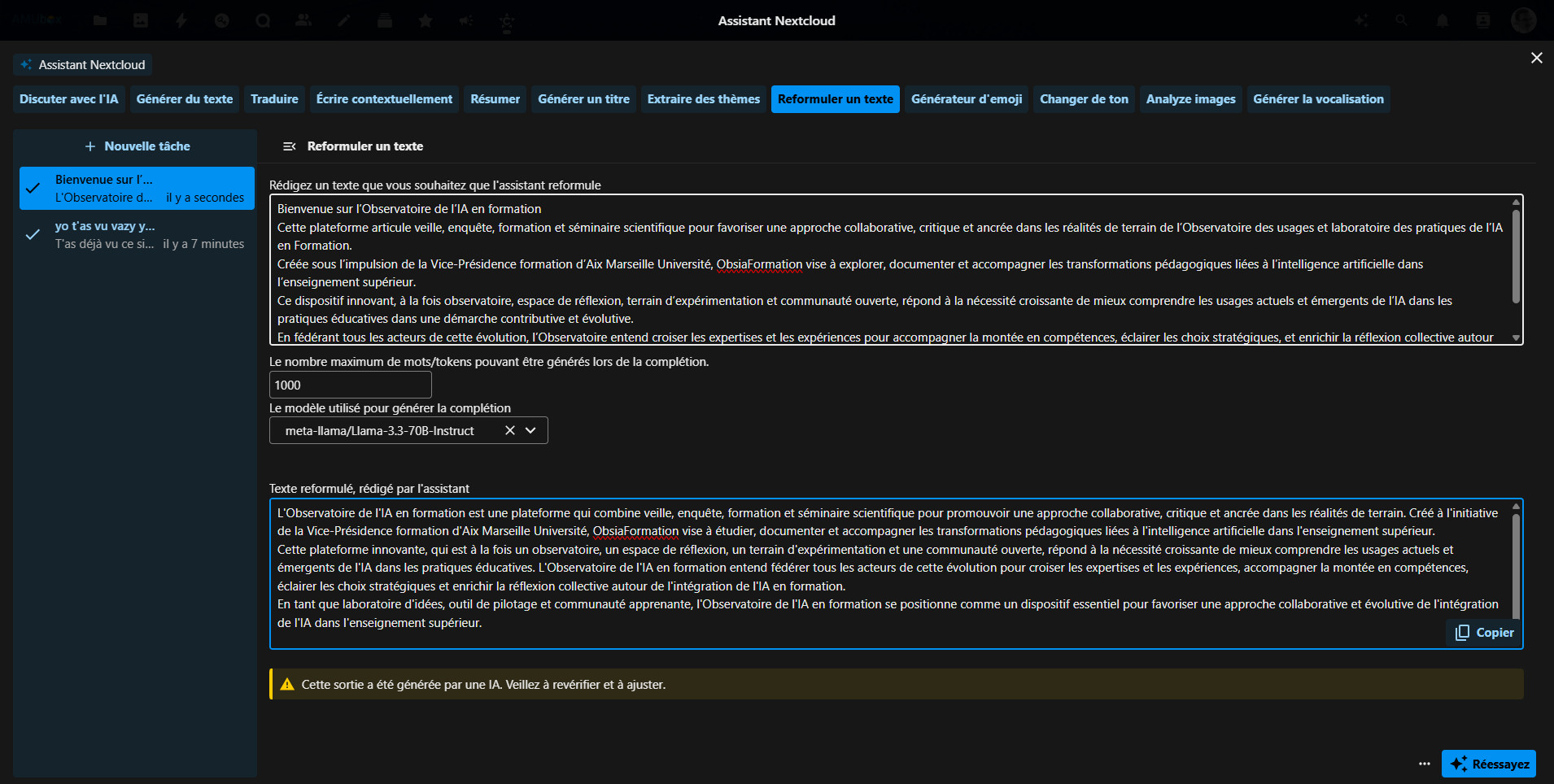Switch to the Traduire tab
This screenshot has width=1554, height=784.
click(274, 99)
